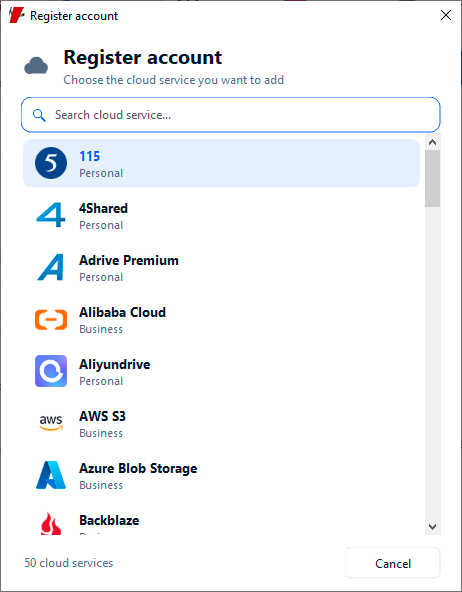The image size is (462, 592).
Task: Click the magnifier icon in search box
Action: (x=39, y=115)
